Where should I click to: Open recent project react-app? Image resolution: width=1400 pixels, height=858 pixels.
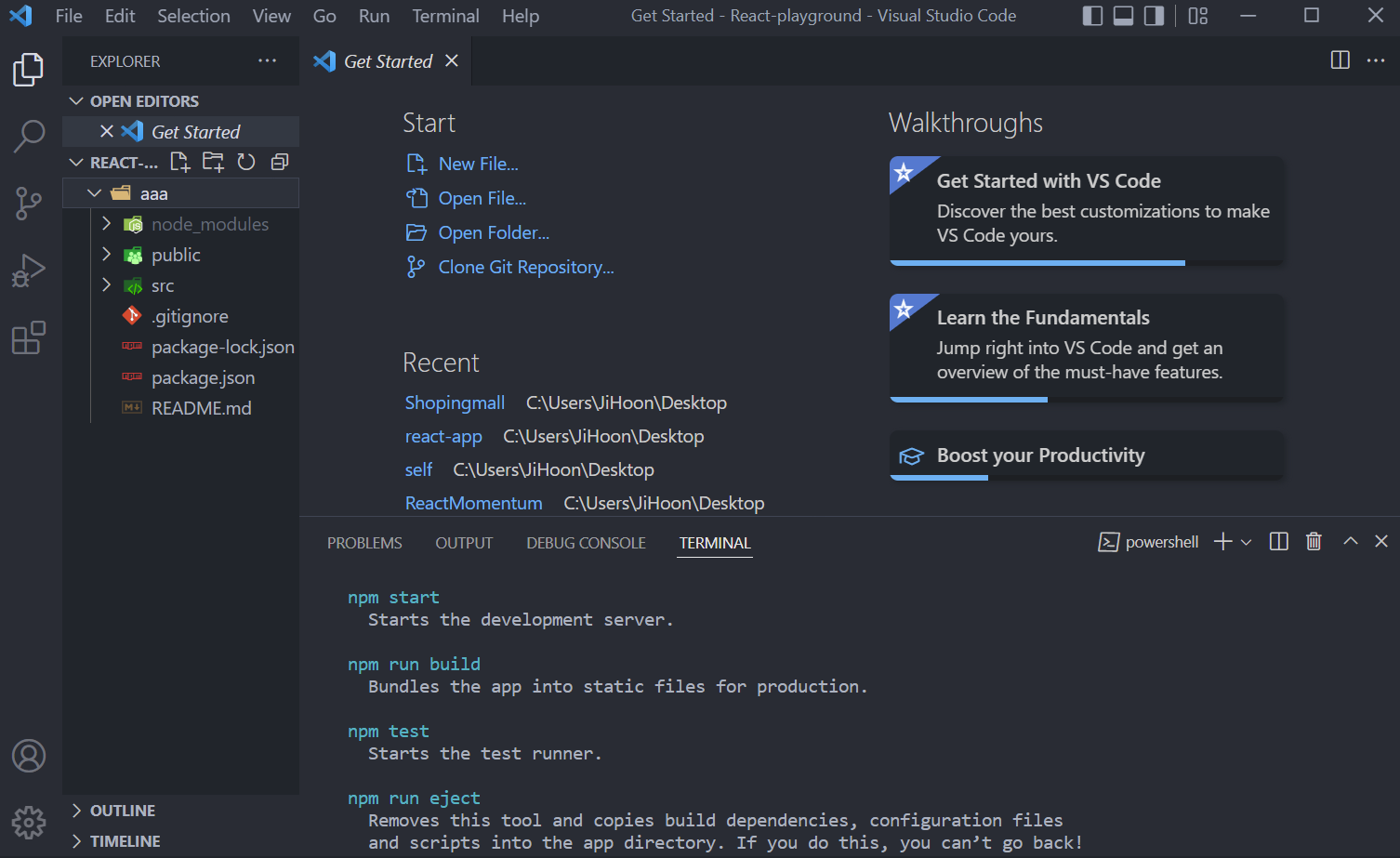443,436
